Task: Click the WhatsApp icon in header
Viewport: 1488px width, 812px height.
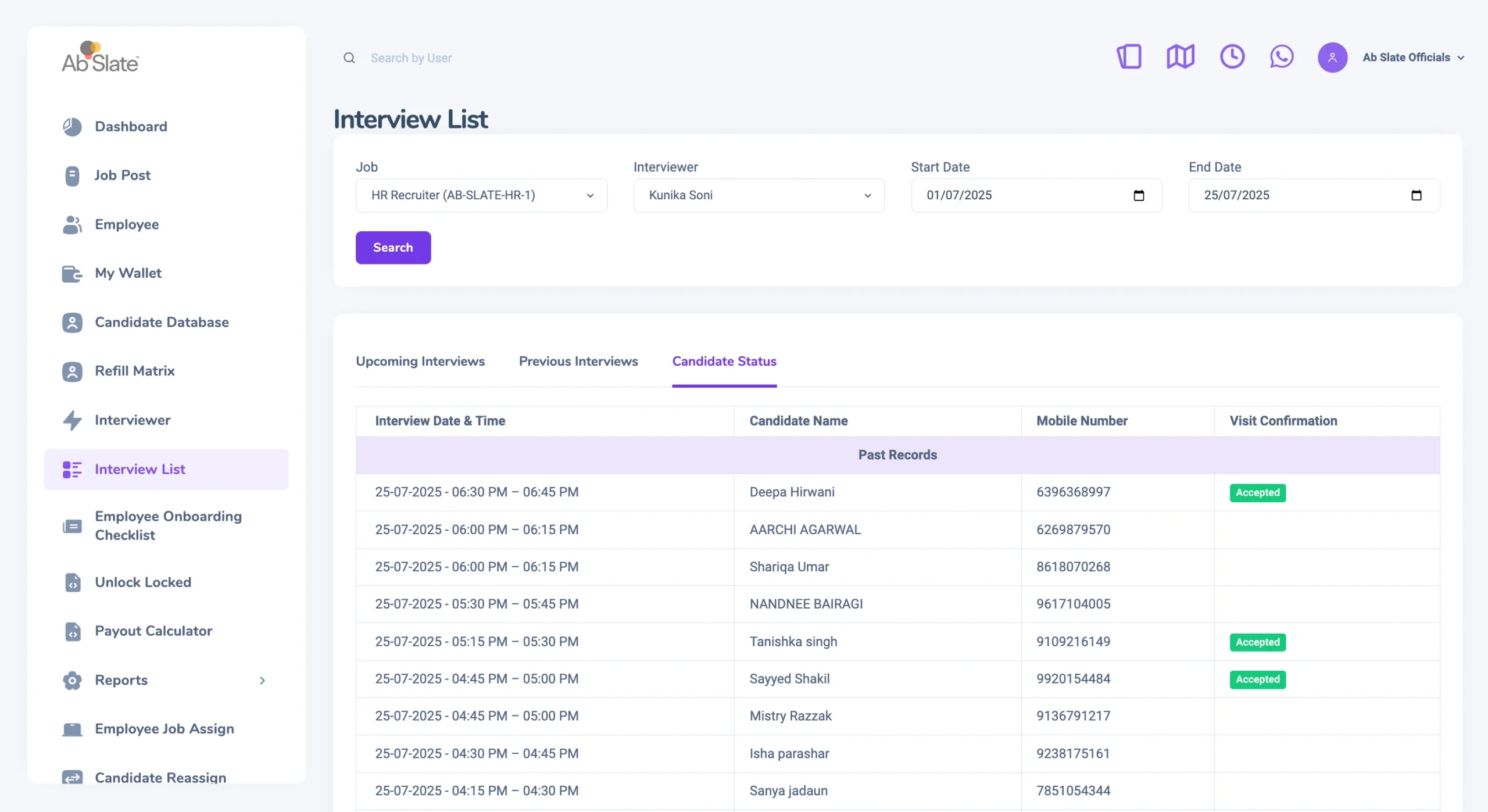Action: click(x=1281, y=57)
